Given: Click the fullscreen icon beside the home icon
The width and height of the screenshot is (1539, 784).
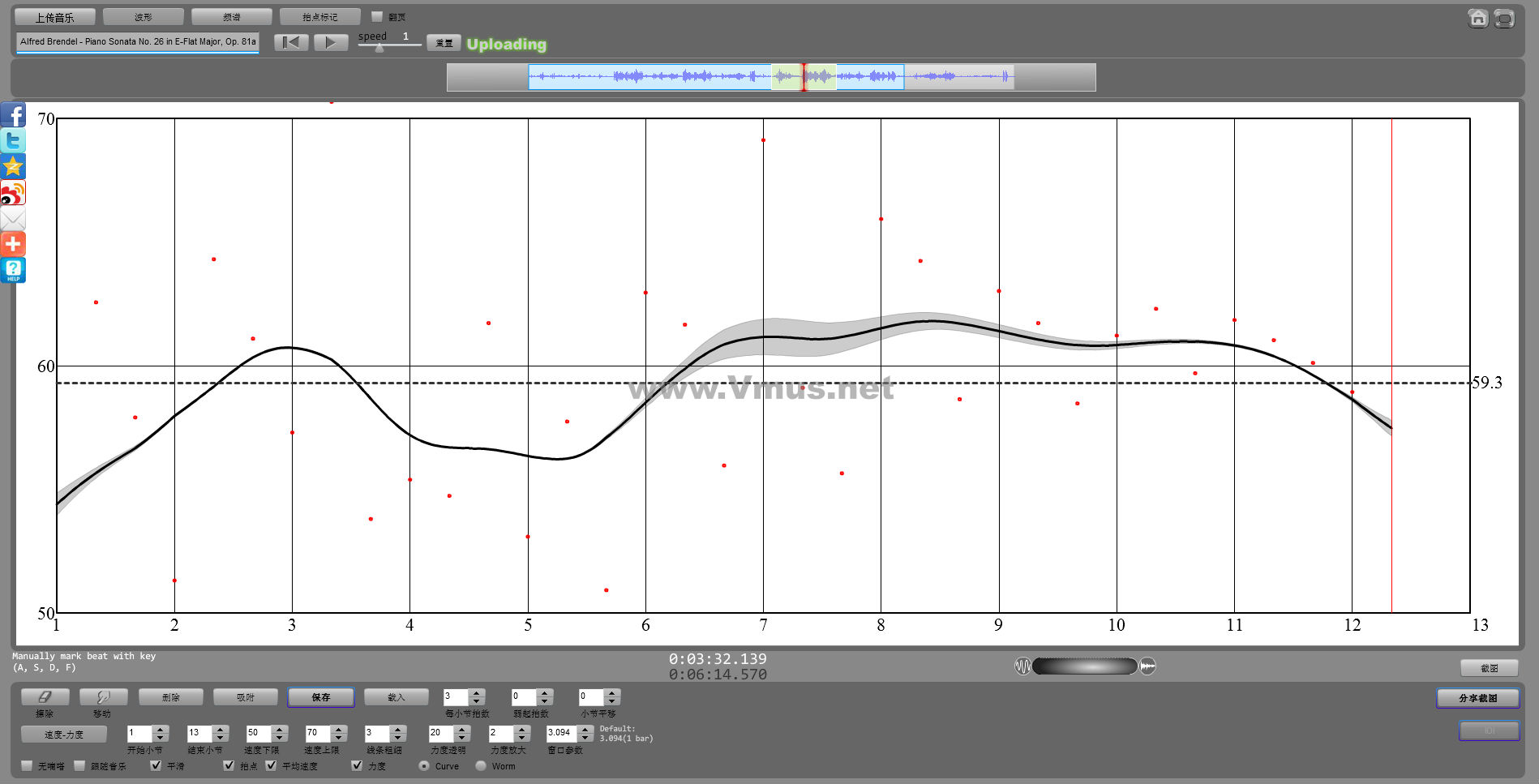Looking at the screenshot, I should pyautogui.click(x=1504, y=18).
